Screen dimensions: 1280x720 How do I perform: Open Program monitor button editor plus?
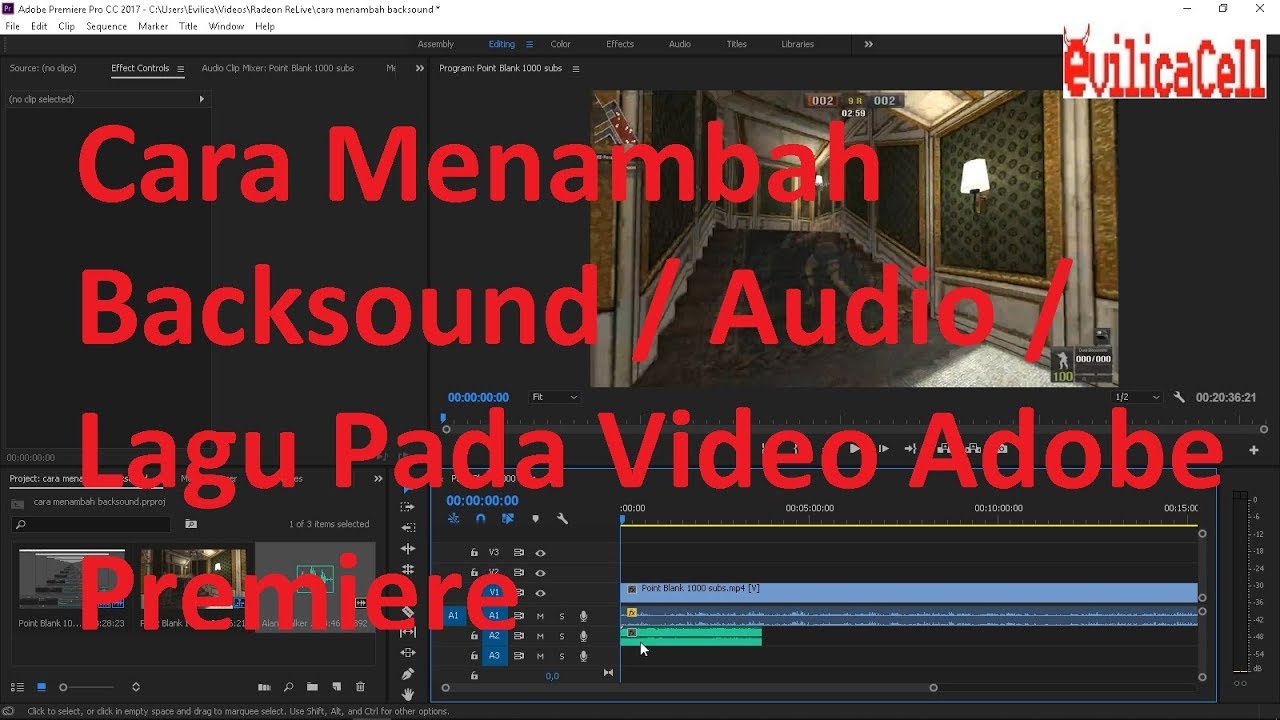click(x=1254, y=450)
